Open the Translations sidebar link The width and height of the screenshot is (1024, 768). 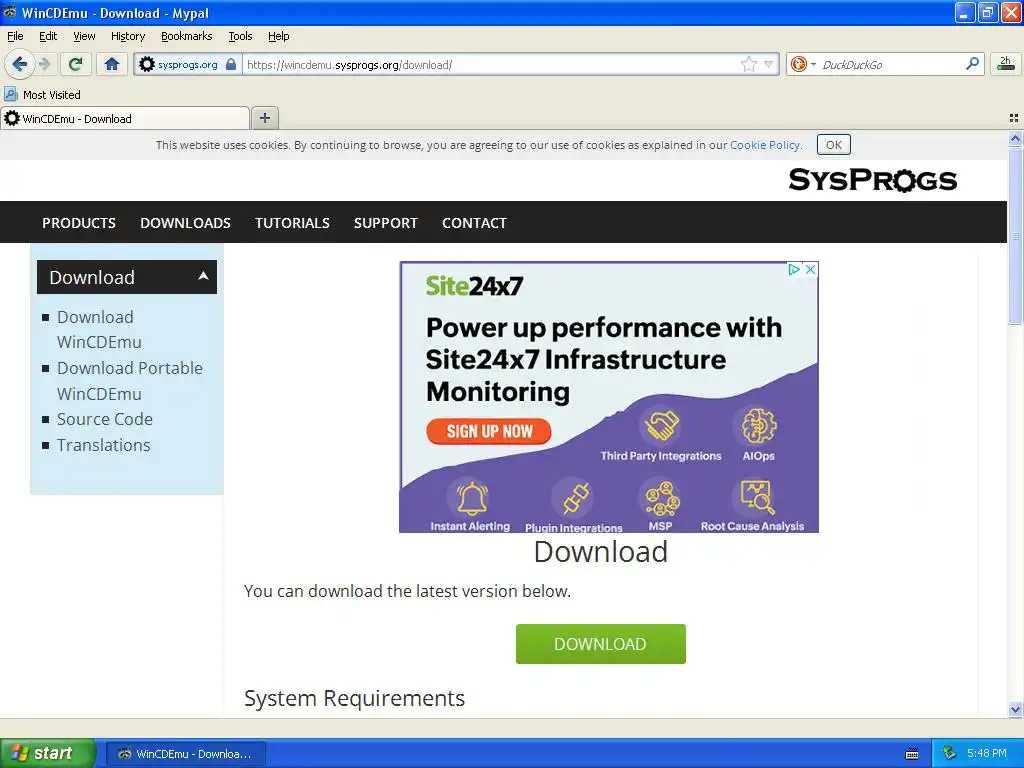103,445
